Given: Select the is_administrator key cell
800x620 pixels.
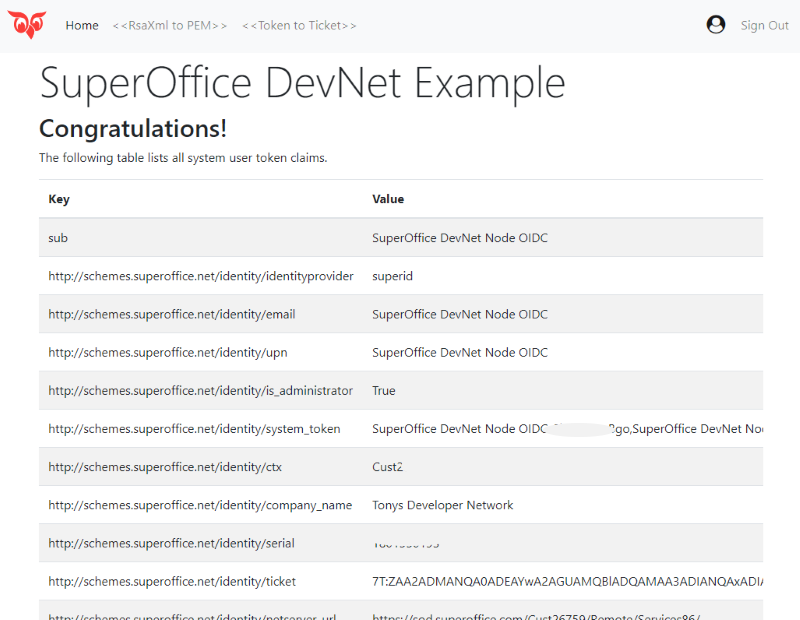Looking at the screenshot, I should click(x=201, y=390).
